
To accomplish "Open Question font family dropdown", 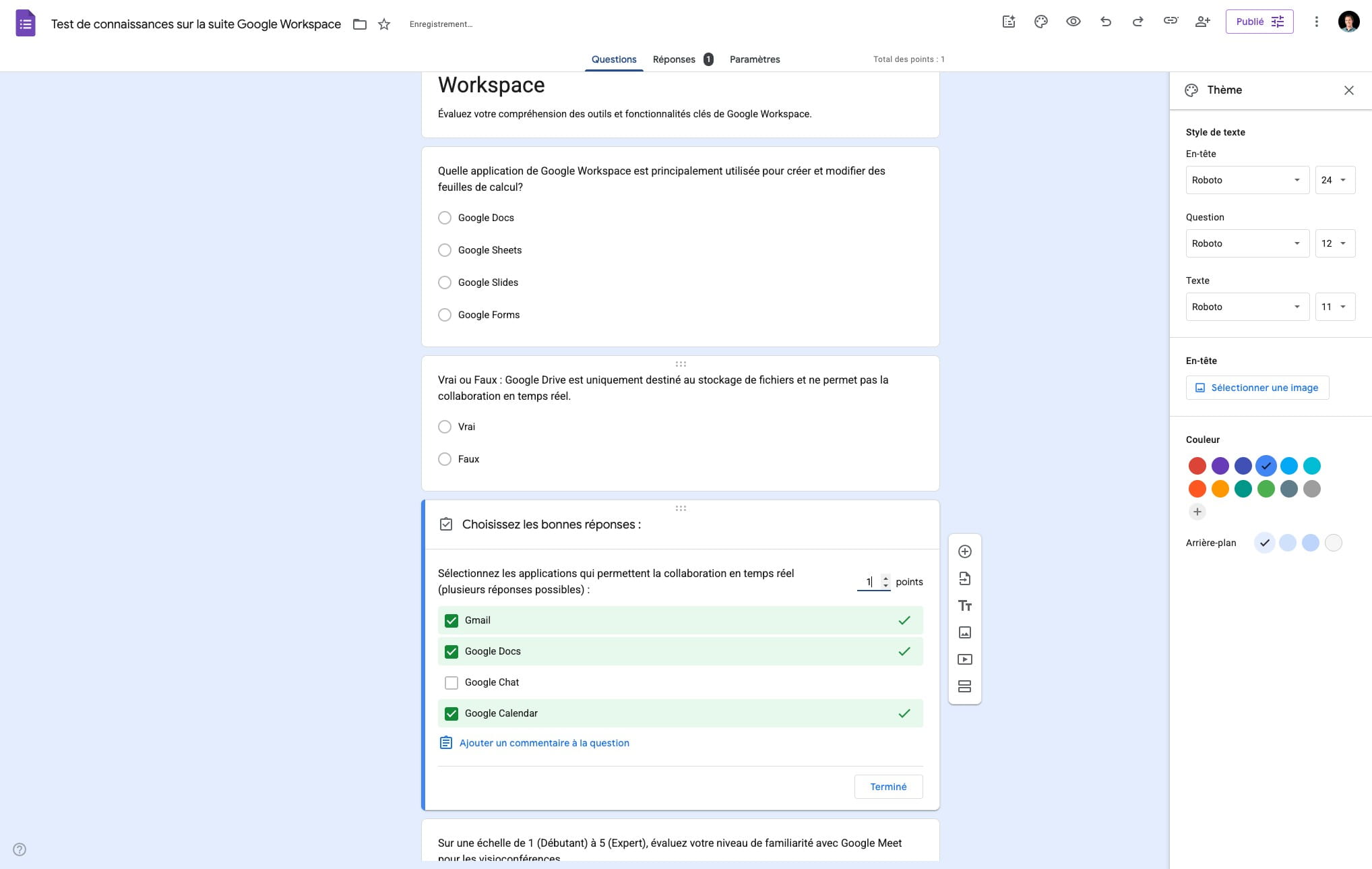I will coord(1247,243).
